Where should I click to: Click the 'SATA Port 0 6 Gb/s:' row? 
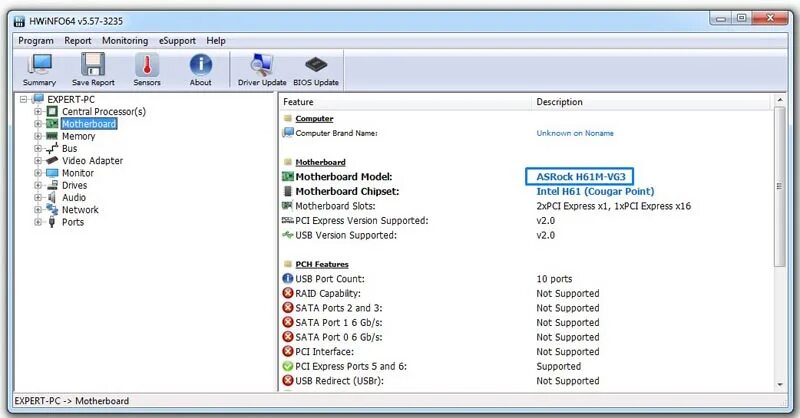[527, 337]
